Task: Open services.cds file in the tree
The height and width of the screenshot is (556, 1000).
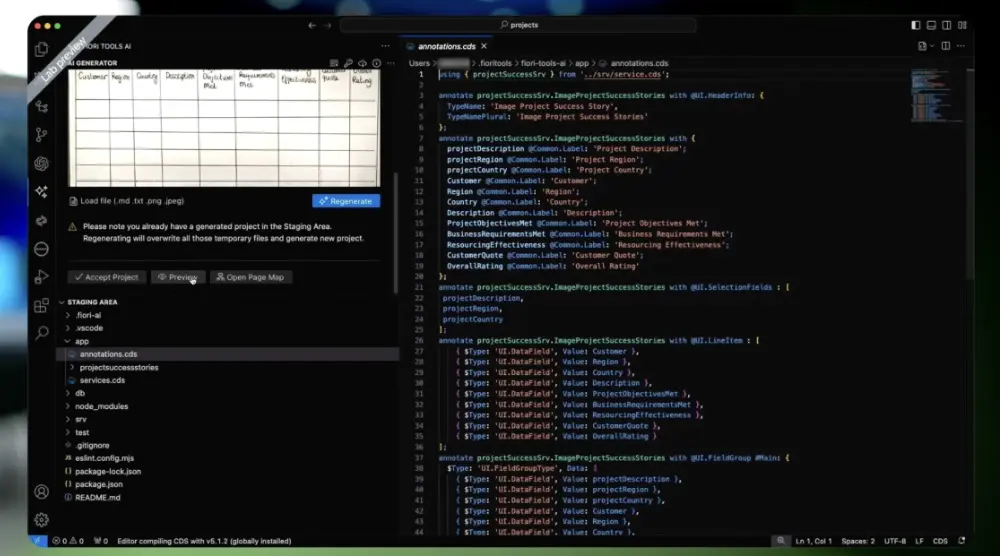Action: [x=102, y=380]
